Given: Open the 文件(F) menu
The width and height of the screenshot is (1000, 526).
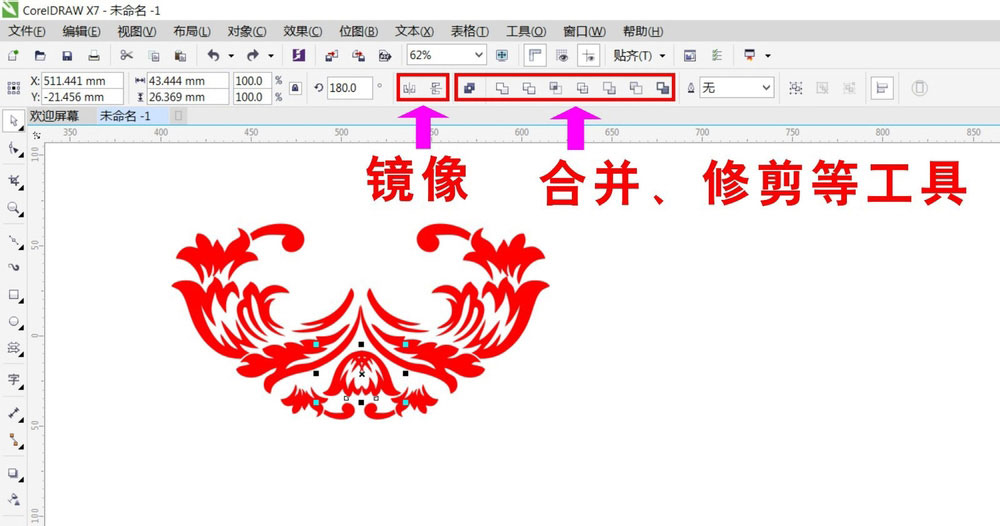Looking at the screenshot, I should [x=26, y=31].
